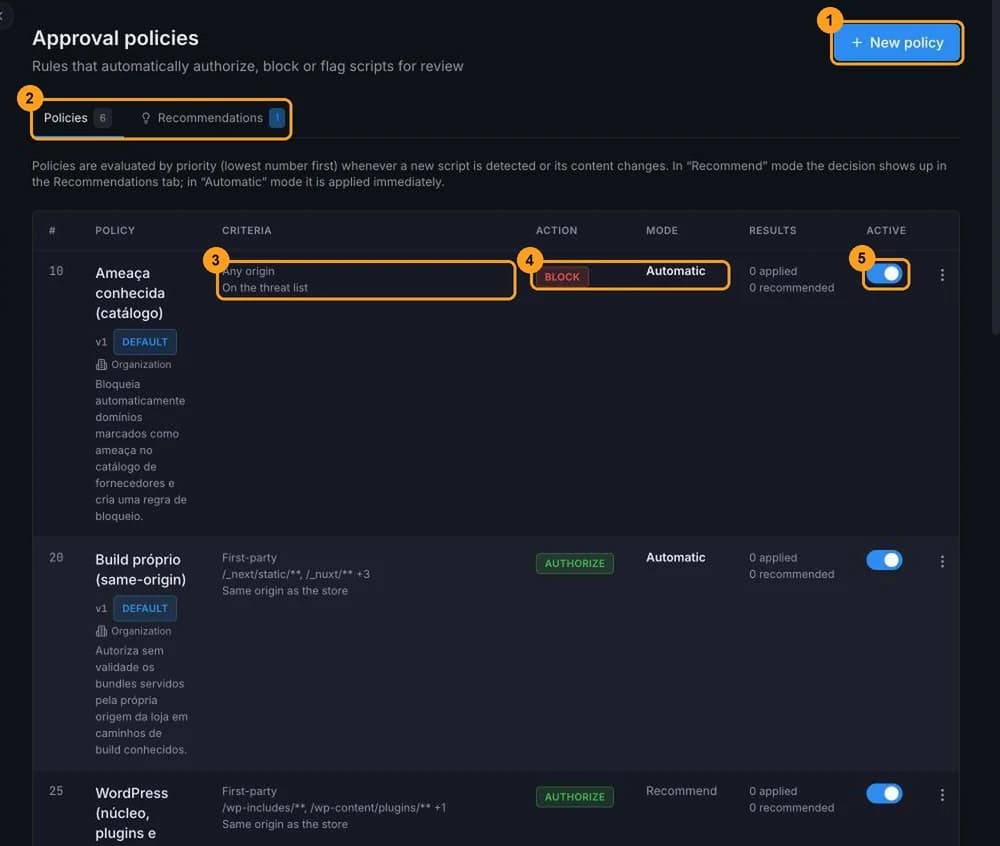Click the AUTHORIZE badge for Build próprio
Screen dimensions: 1000x846
point(575,563)
